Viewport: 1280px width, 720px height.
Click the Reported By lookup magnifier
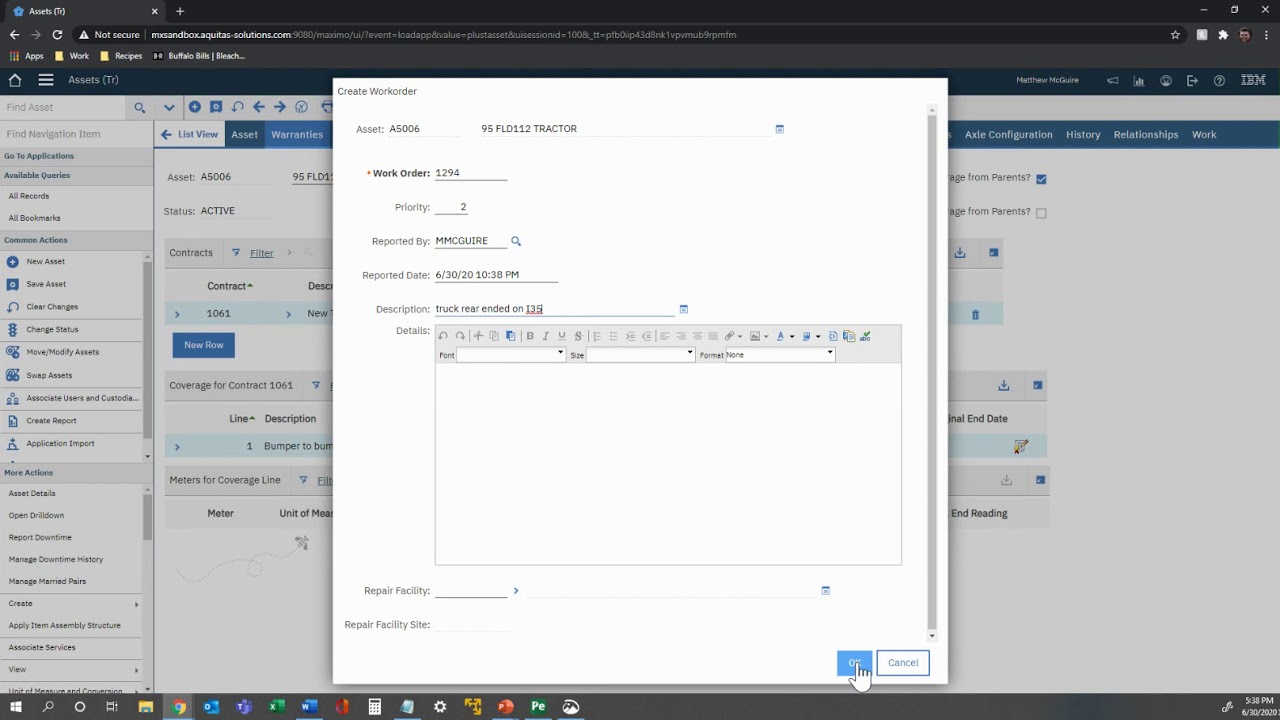click(516, 241)
